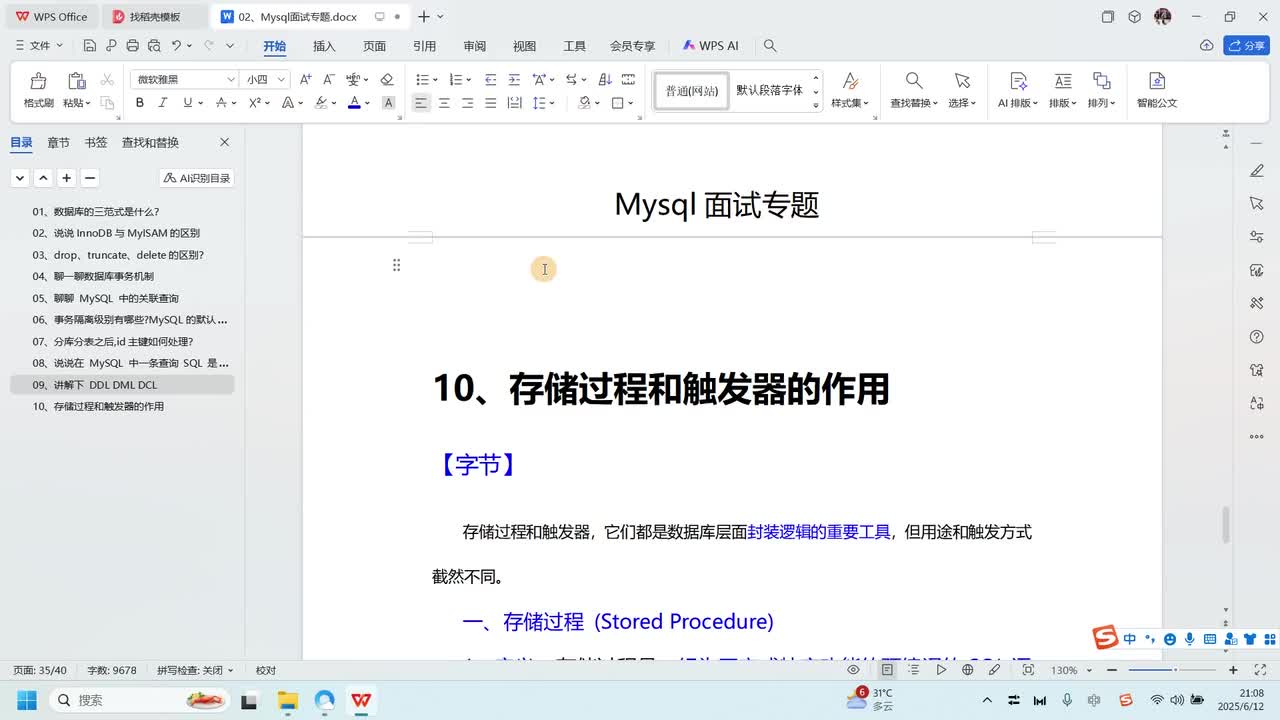
Task: Open 排版 typesetting menu
Action: tap(1063, 90)
